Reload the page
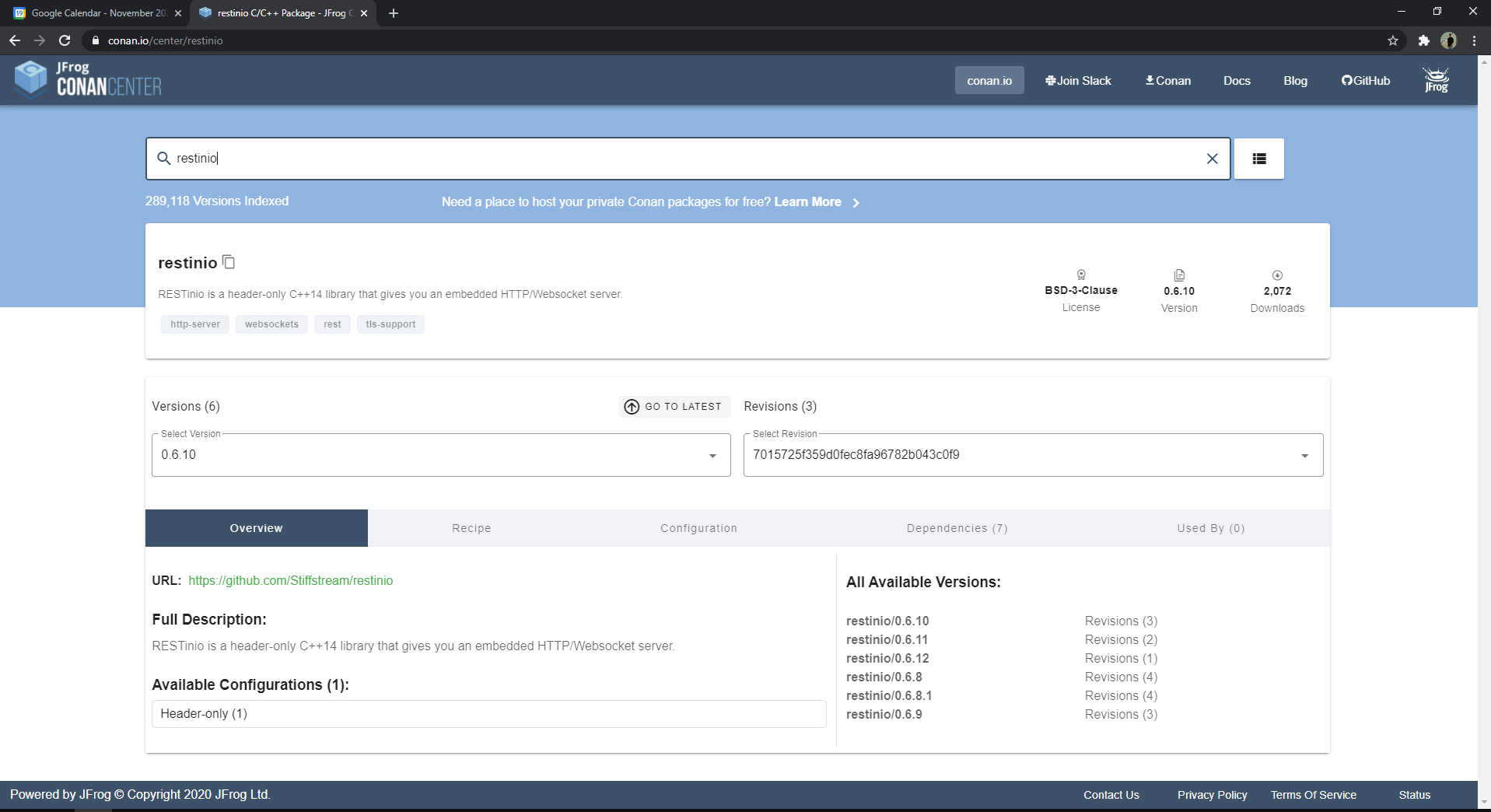 pyautogui.click(x=65, y=40)
